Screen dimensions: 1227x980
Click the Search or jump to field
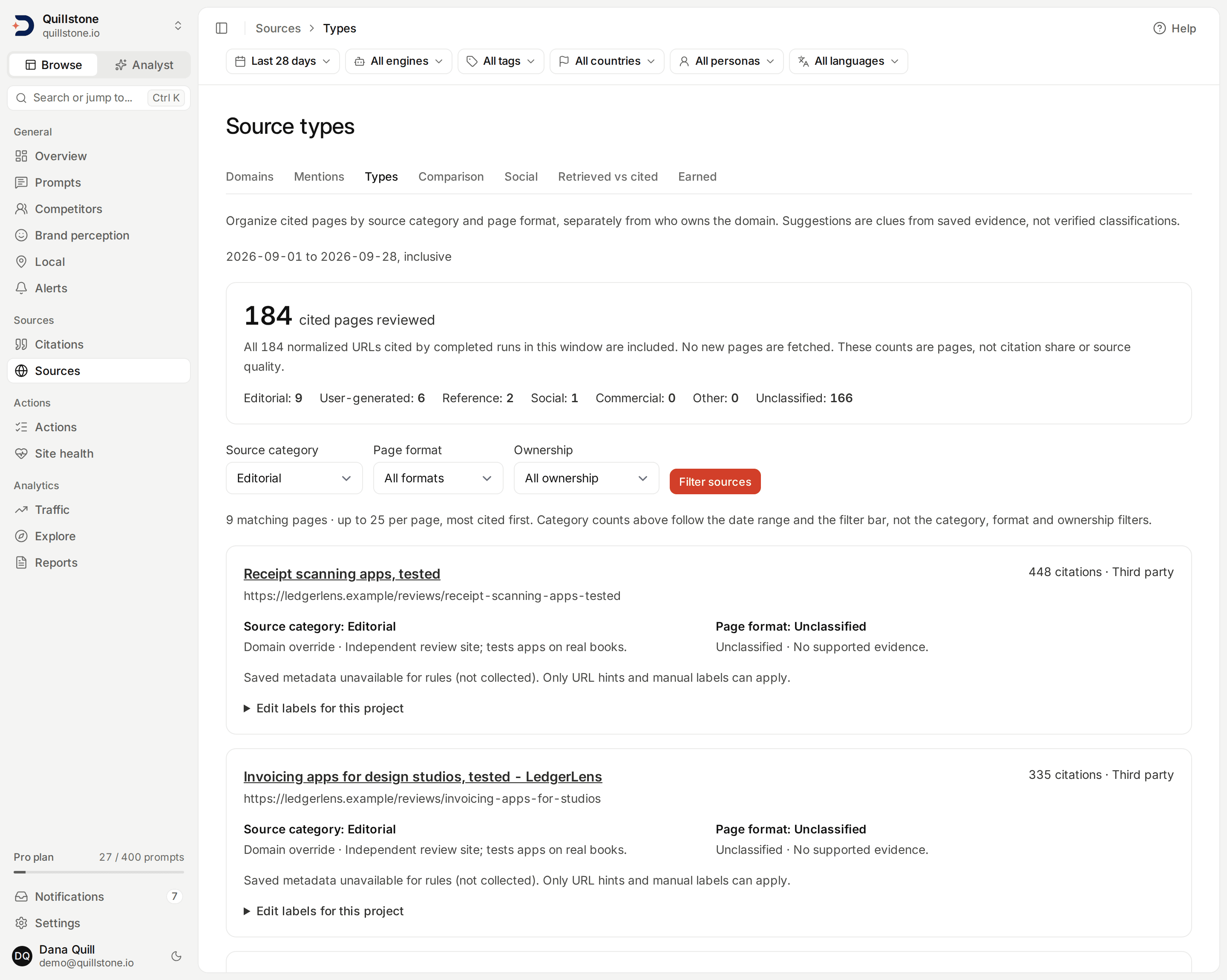(99, 97)
